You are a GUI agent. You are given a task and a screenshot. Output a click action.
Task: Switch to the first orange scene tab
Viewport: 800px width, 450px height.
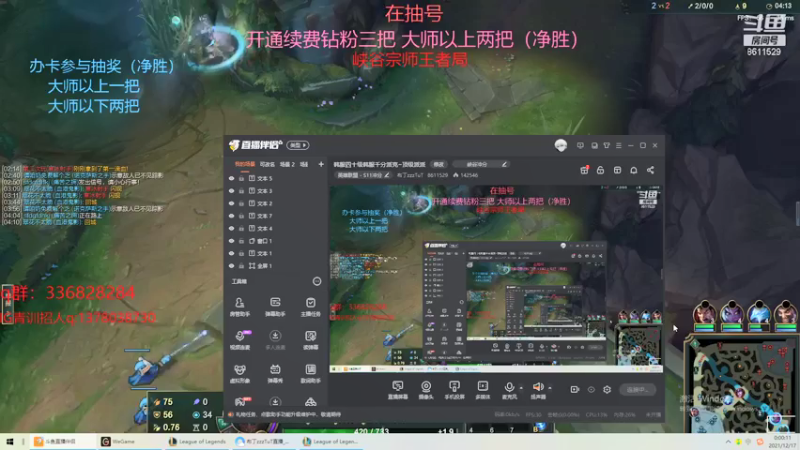point(245,164)
